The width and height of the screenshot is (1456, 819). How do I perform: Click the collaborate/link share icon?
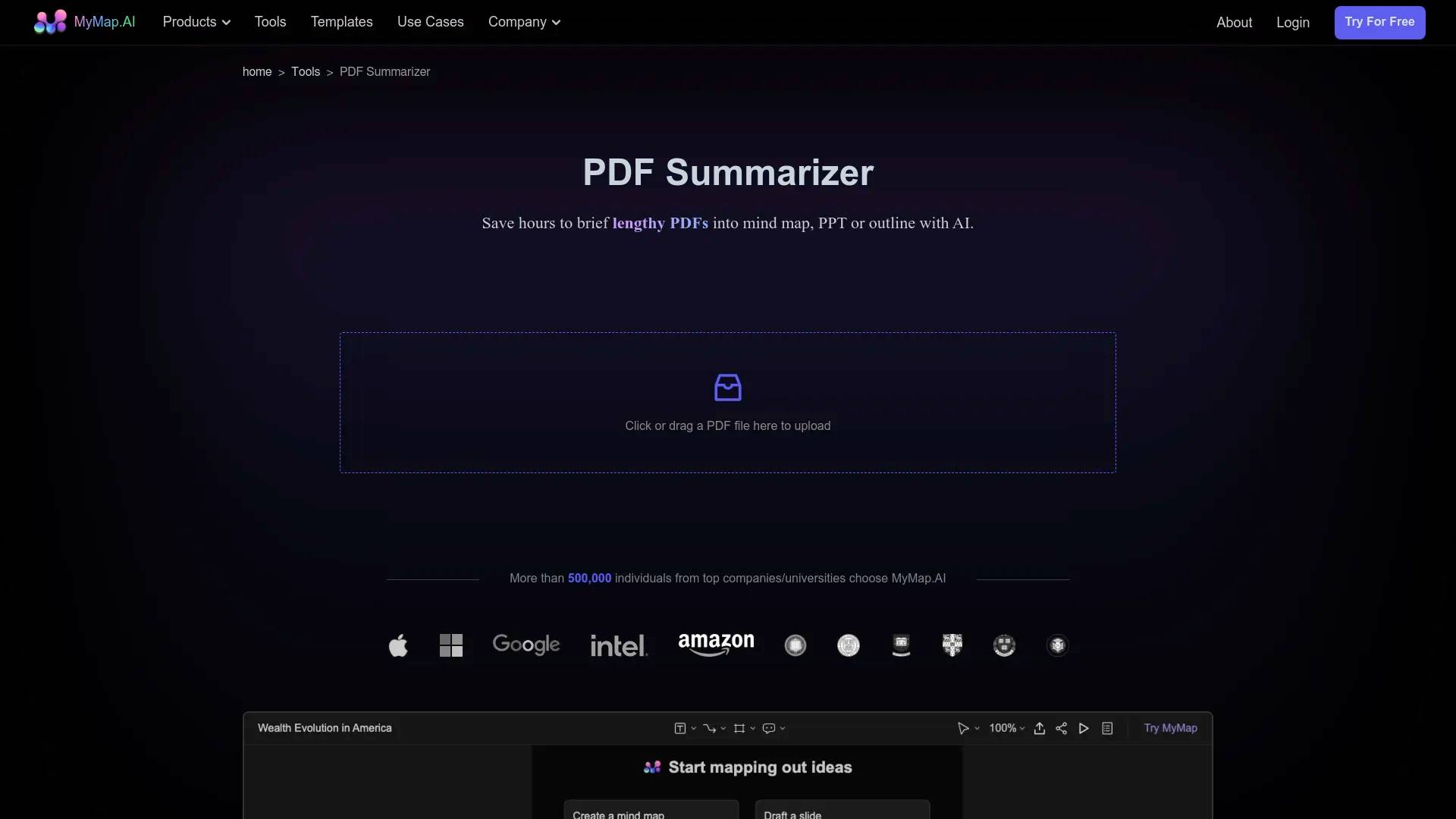pos(1062,727)
